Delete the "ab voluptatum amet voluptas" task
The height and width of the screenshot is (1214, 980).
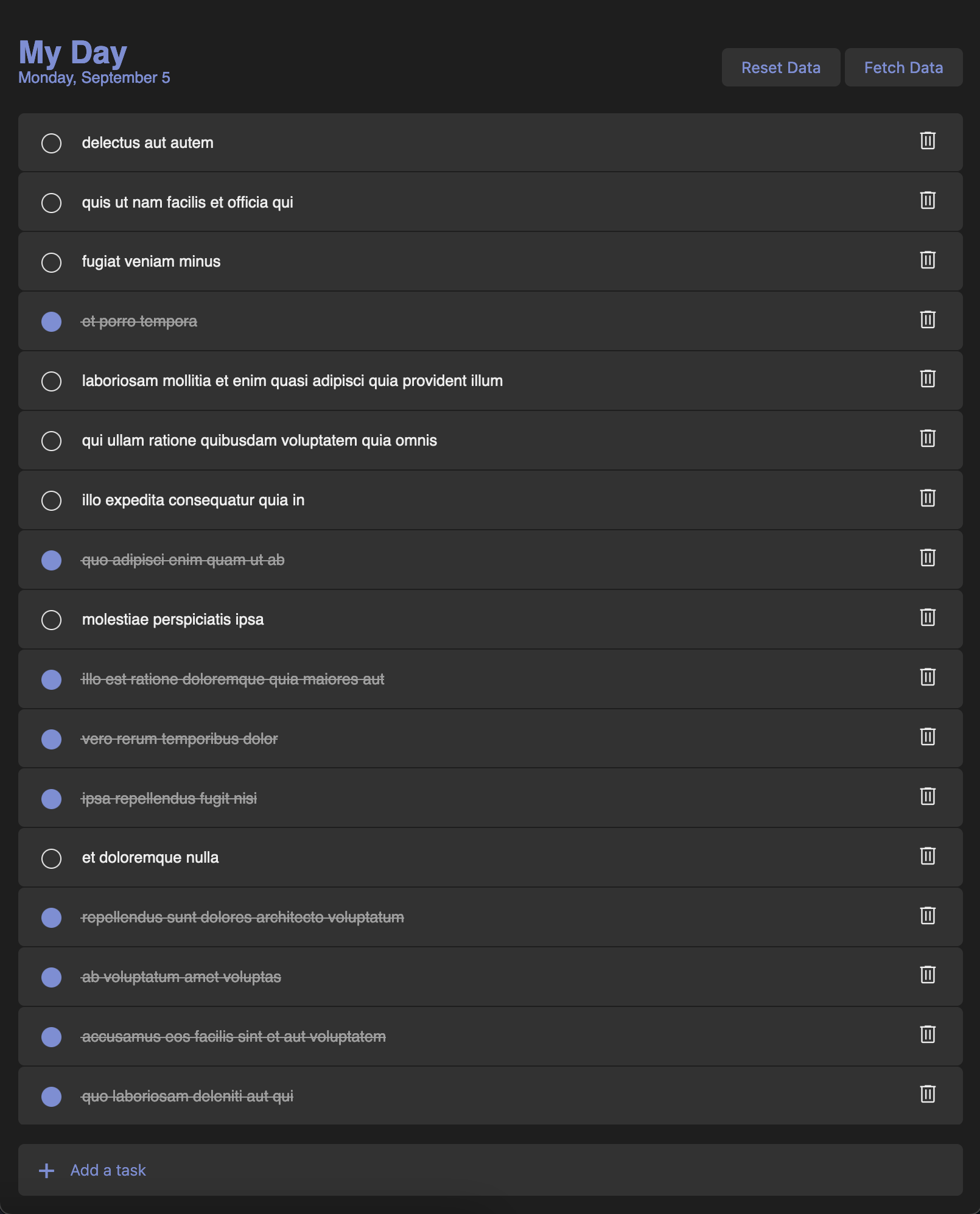pyautogui.click(x=926, y=975)
